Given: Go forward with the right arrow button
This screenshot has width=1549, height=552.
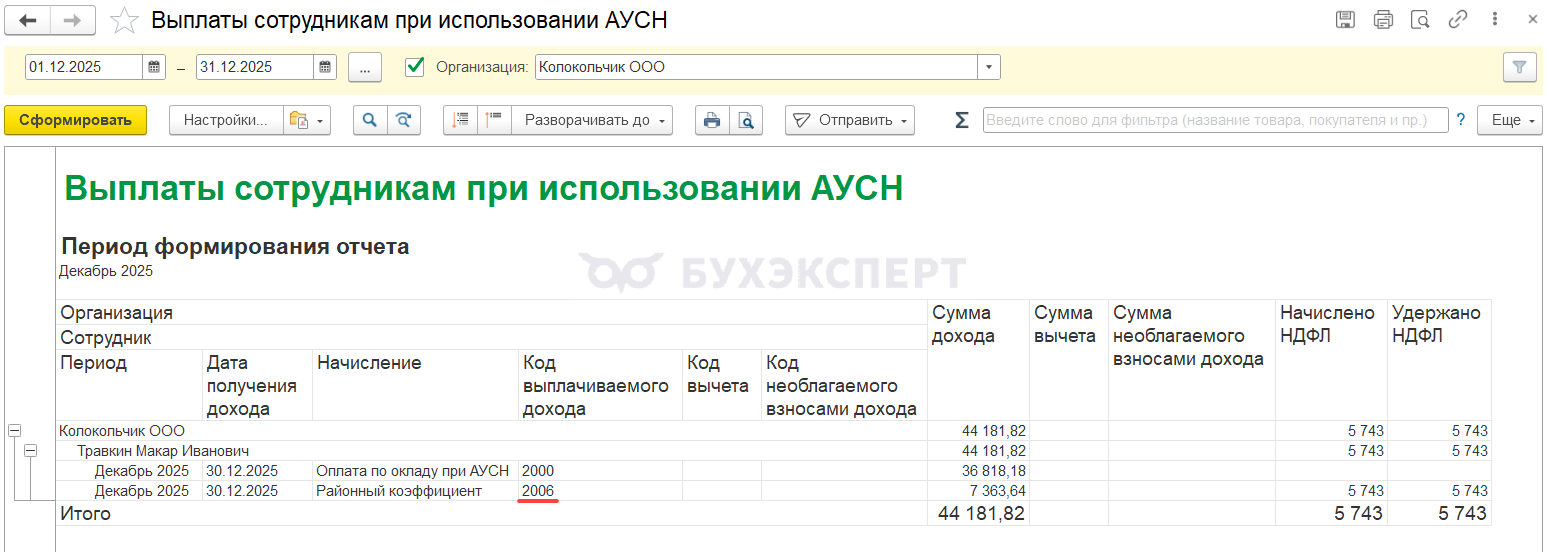Looking at the screenshot, I should click(x=73, y=20).
